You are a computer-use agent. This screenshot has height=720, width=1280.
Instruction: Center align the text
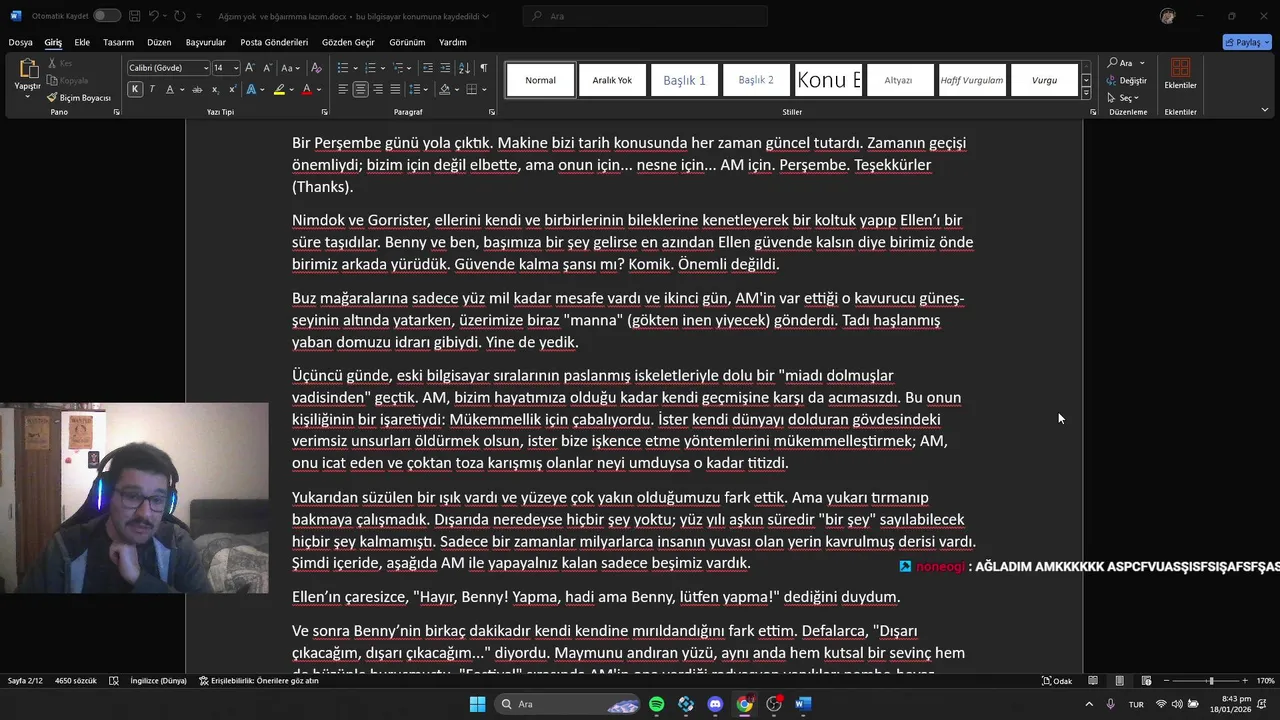360,89
